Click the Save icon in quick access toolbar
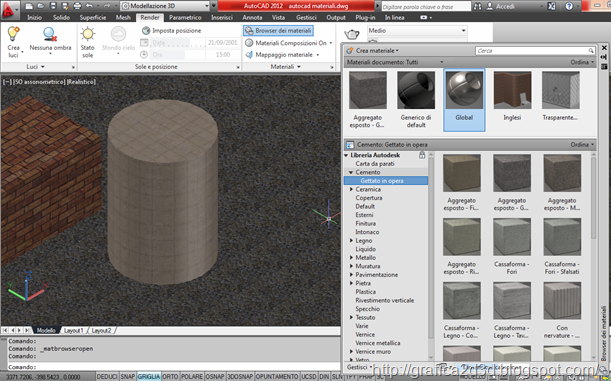The height and width of the screenshot is (381, 611). coord(53,6)
